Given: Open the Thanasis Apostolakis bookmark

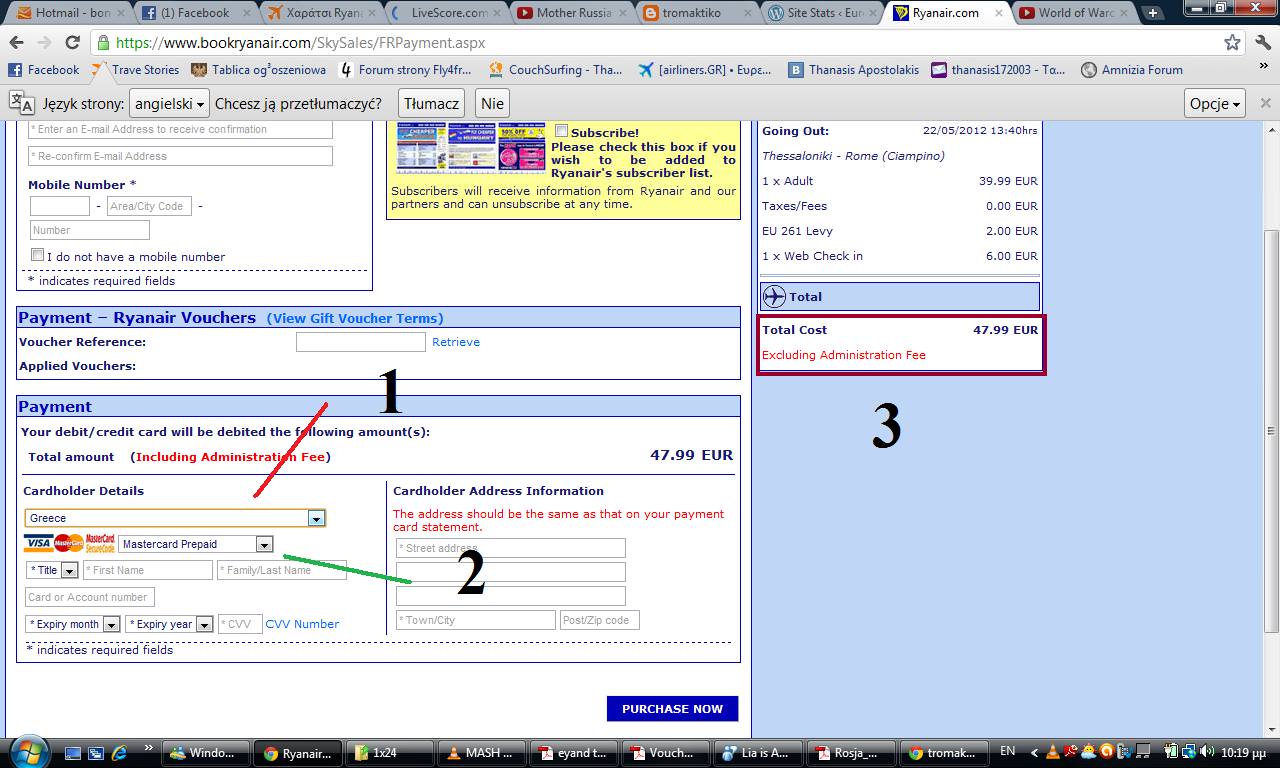Looking at the screenshot, I should 854,70.
